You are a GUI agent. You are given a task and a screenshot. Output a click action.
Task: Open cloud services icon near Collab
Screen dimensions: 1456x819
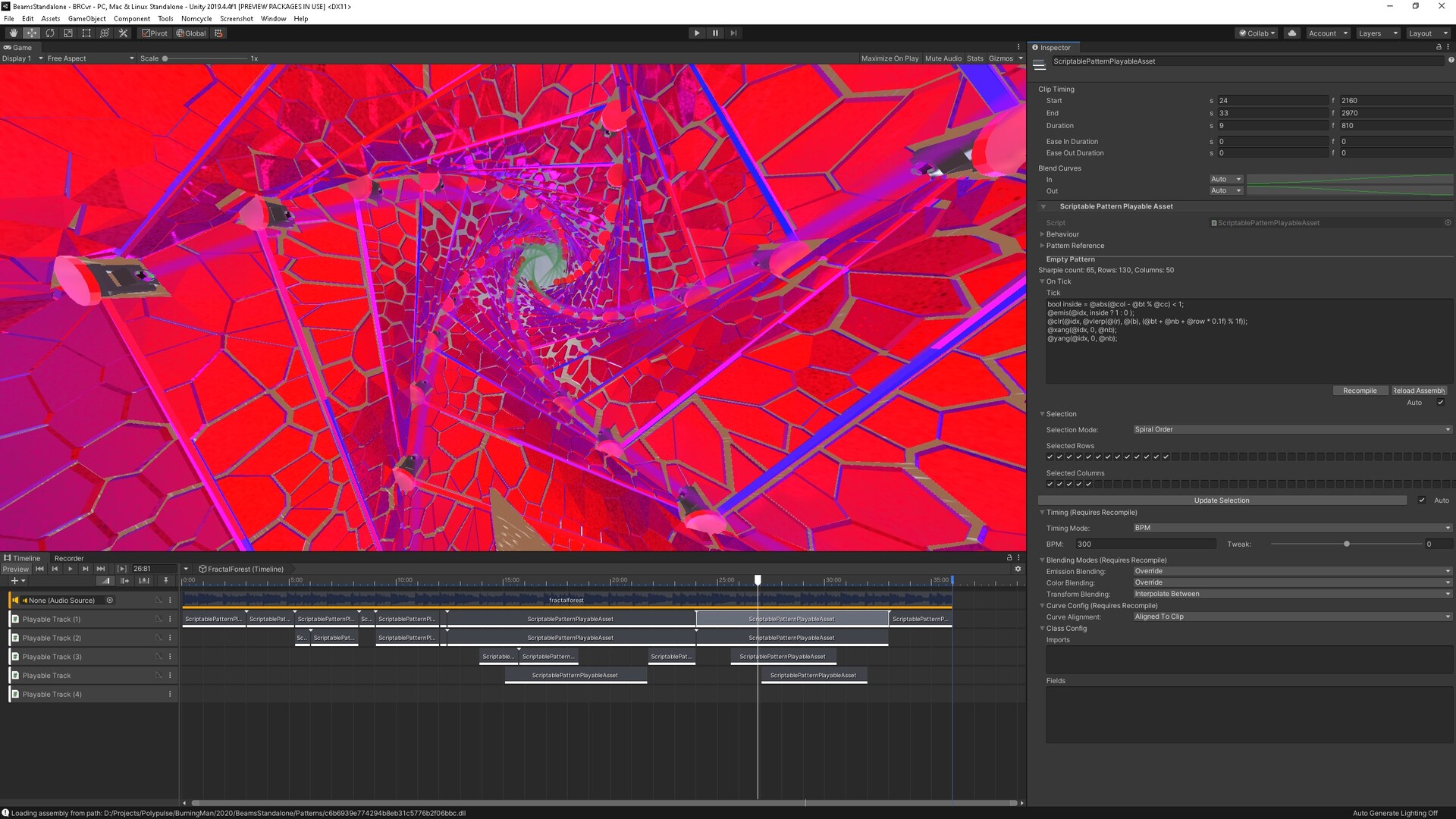tap(1293, 33)
